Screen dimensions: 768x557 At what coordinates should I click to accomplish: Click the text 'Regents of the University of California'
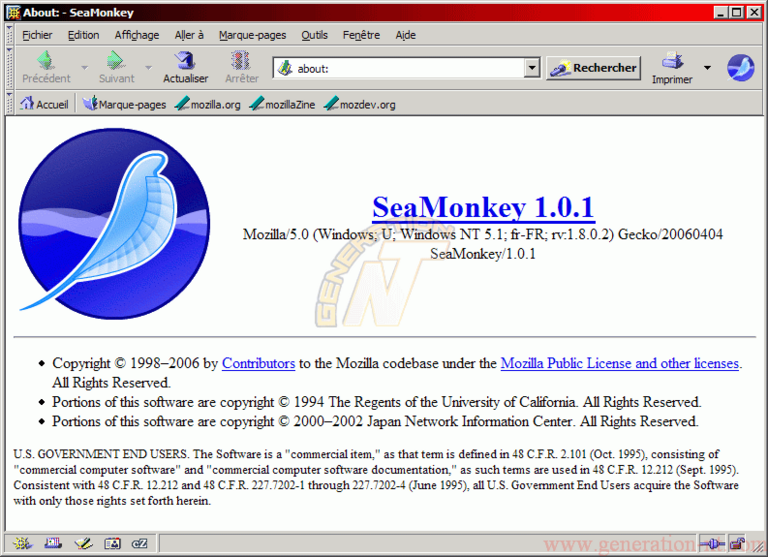(x=464, y=402)
